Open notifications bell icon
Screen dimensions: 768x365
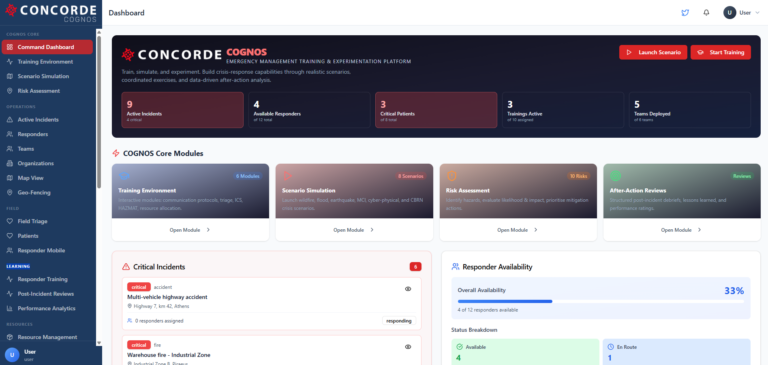coord(706,13)
